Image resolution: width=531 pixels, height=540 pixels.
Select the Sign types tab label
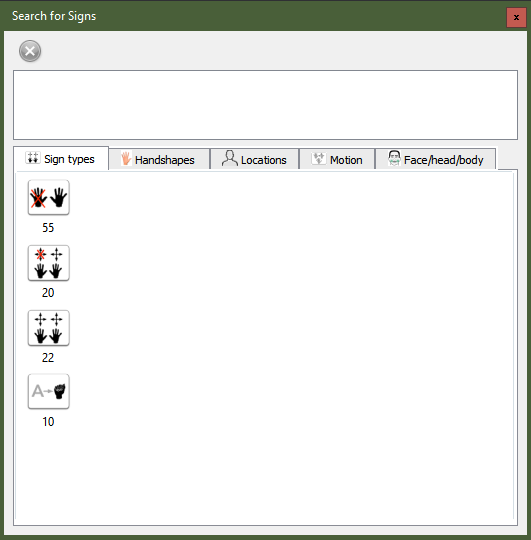[69, 159]
